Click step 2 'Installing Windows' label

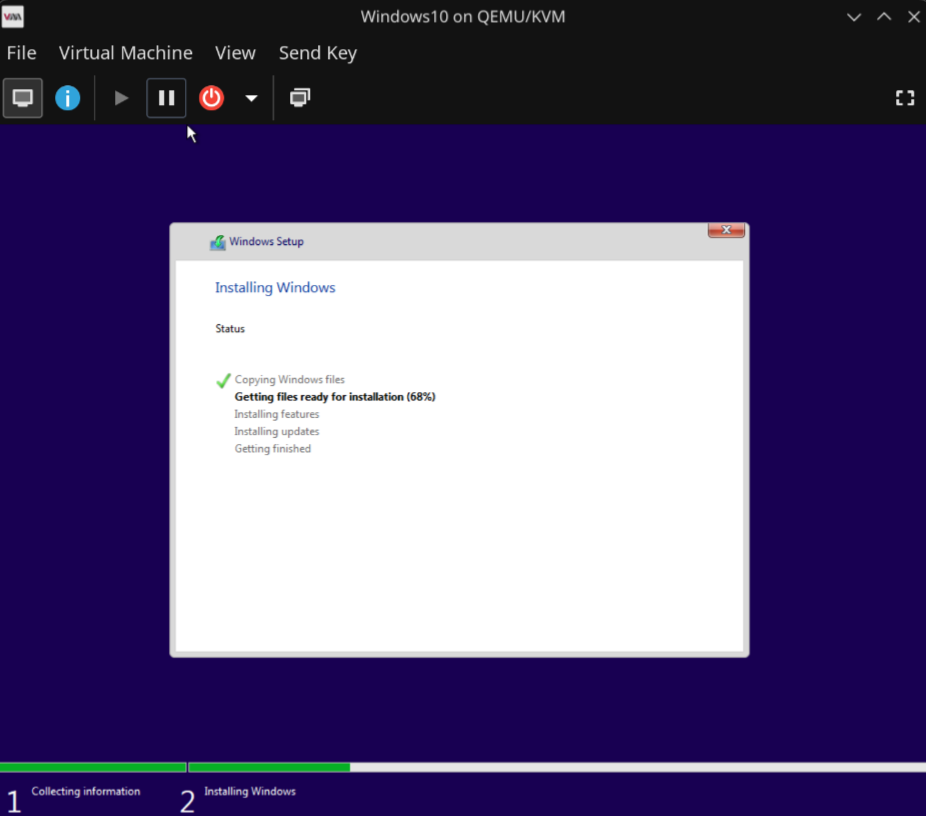click(x=250, y=792)
